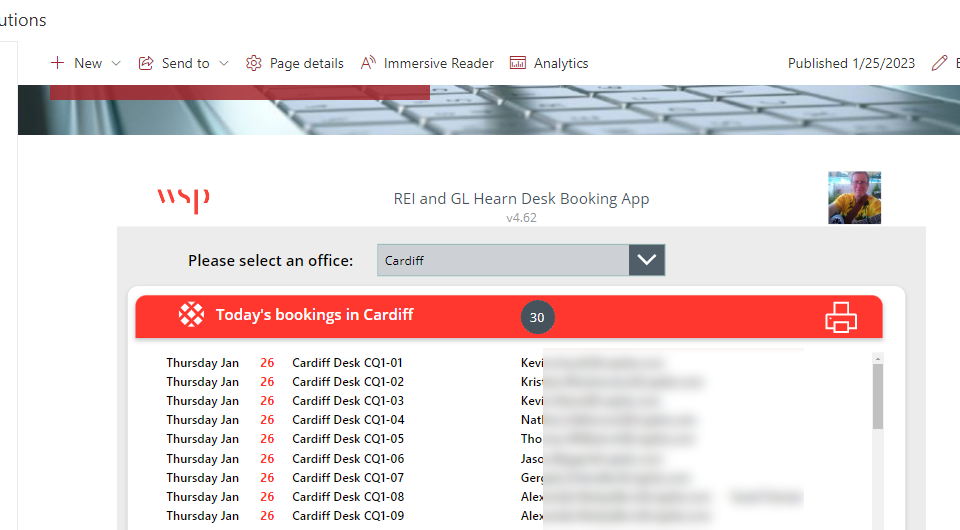Click the pencil edit icon

tap(939, 63)
